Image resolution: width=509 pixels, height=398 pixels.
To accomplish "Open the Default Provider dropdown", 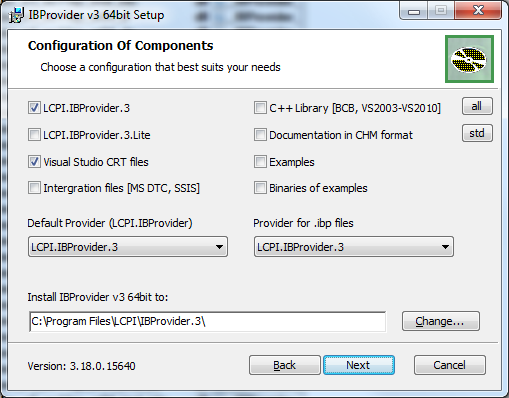I will click(x=128, y=247).
